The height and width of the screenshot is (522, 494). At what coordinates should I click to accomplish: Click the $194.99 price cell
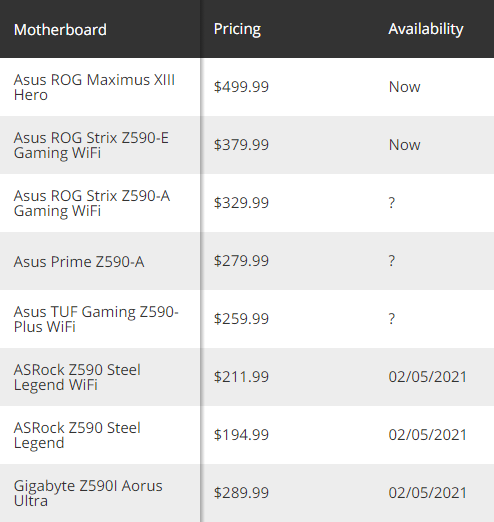(241, 435)
